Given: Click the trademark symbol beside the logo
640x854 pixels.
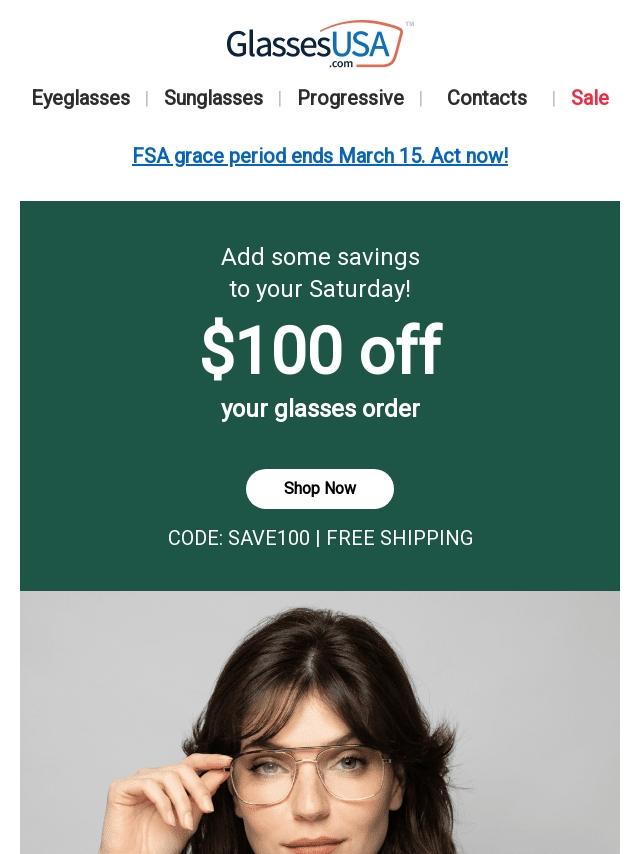Looking at the screenshot, I should click(x=410, y=24).
